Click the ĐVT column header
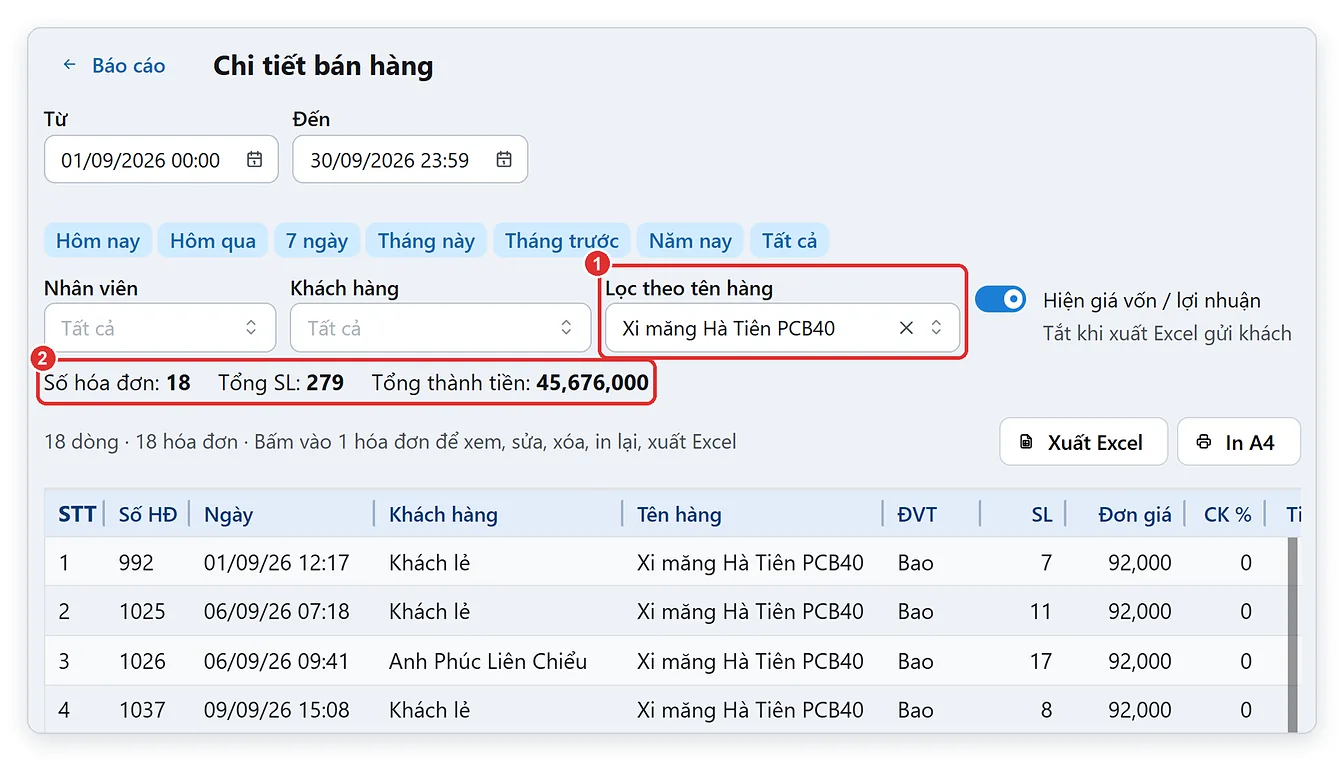The height and width of the screenshot is (761, 1344). [917, 515]
